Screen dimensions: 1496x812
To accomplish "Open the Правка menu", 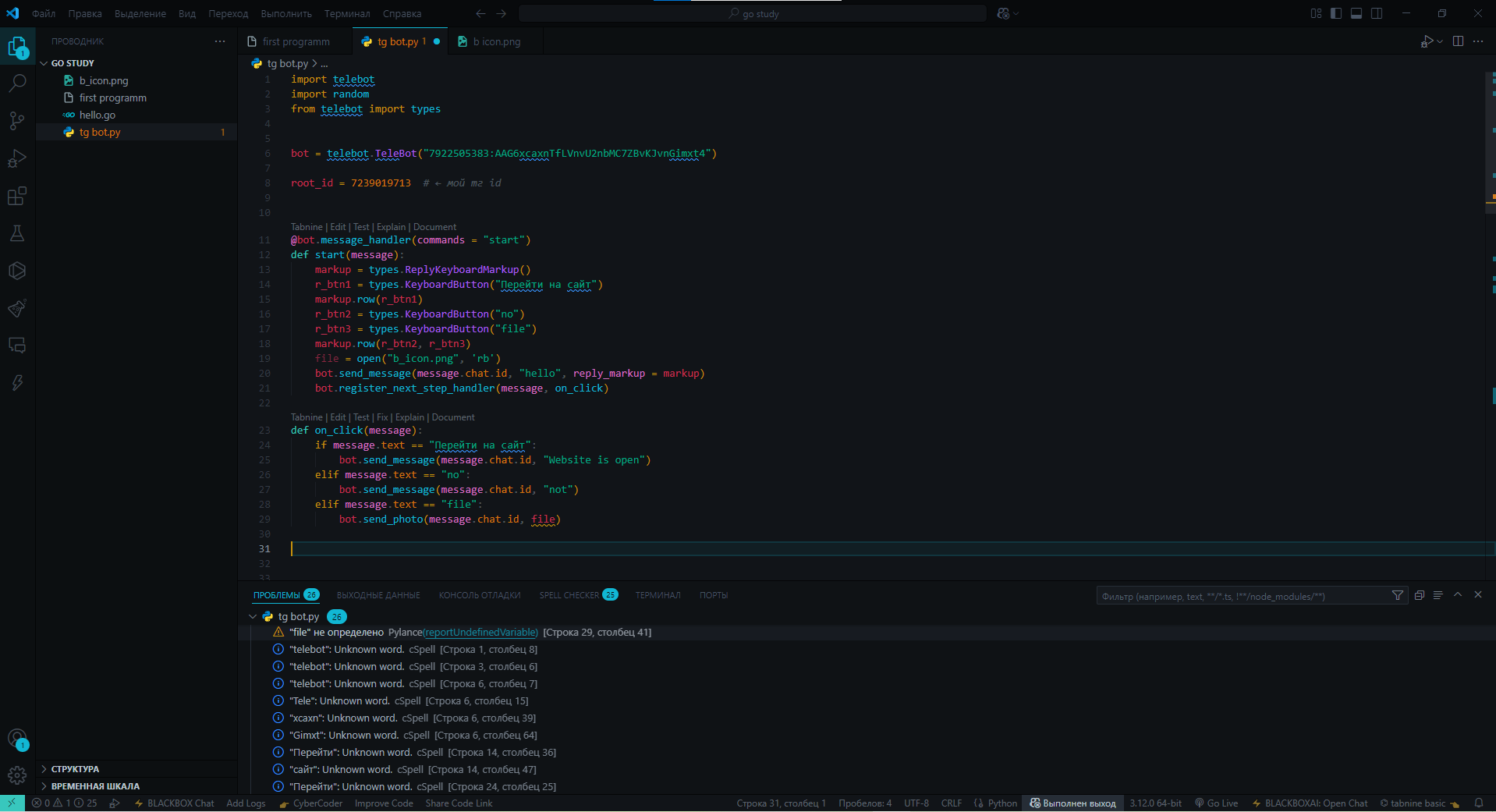I will pyautogui.click(x=85, y=13).
